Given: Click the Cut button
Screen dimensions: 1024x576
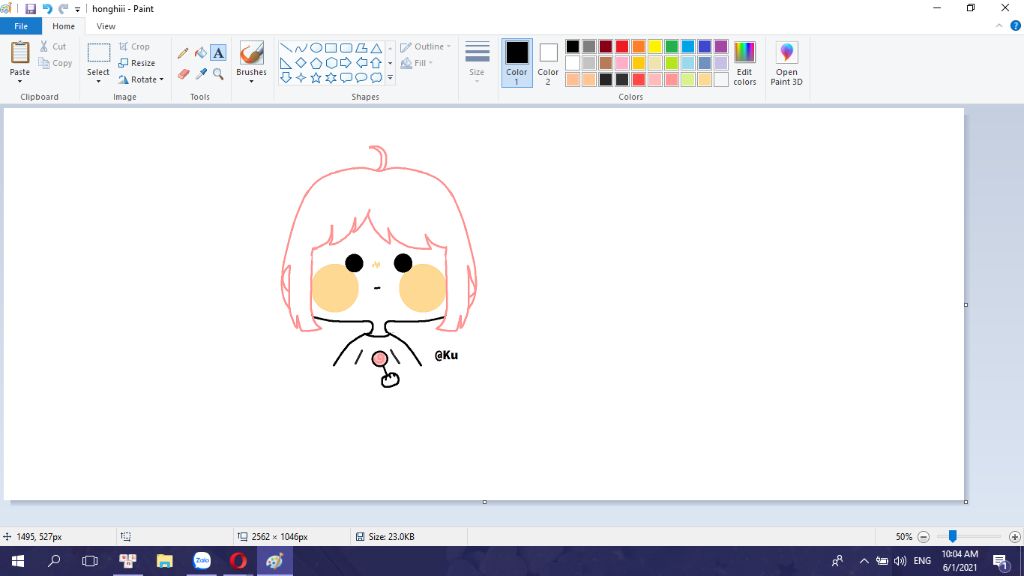Looking at the screenshot, I should pyautogui.click(x=52, y=46).
